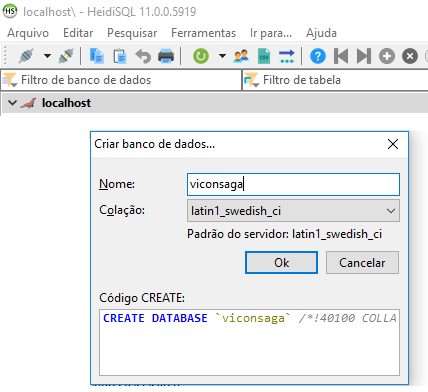Click the Copy toolbar icon
The width and height of the screenshot is (428, 392).
point(97,56)
